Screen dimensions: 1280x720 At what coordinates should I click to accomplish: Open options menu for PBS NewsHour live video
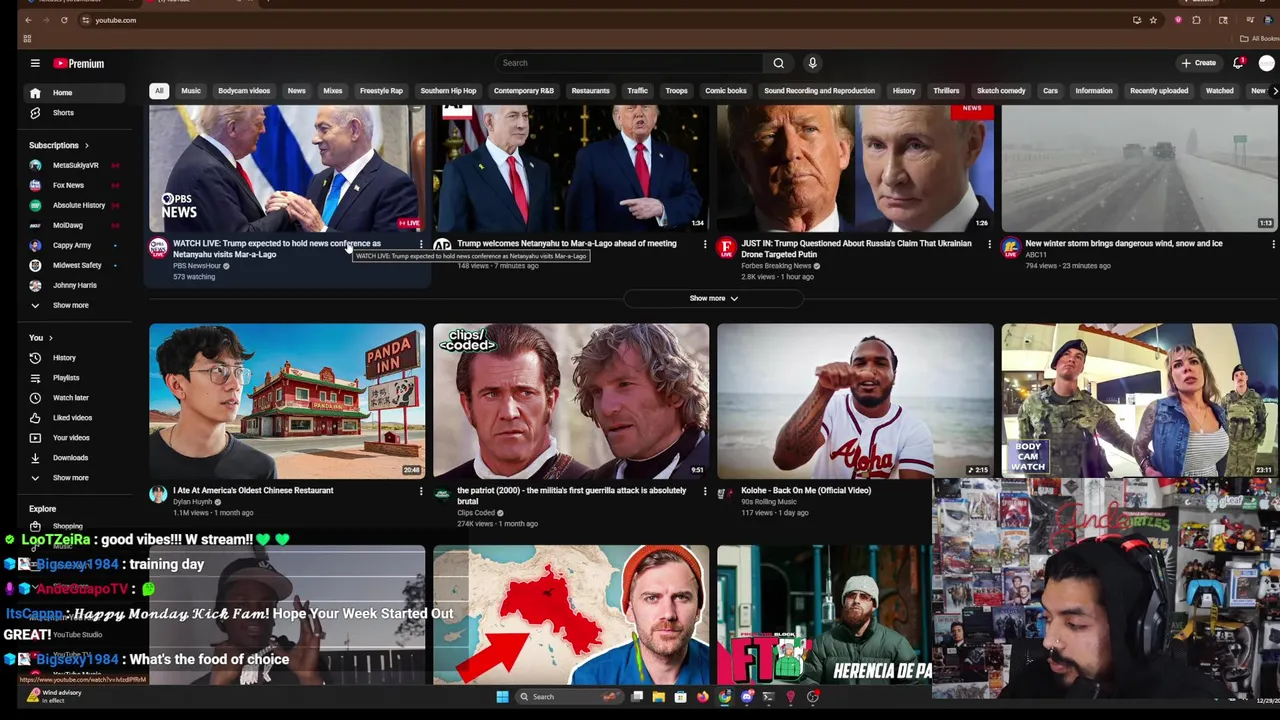click(421, 244)
